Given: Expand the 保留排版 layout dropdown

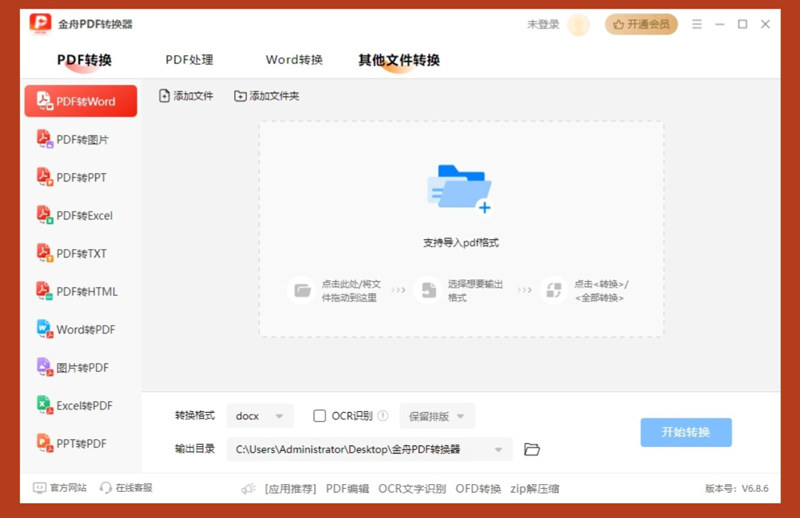Looking at the screenshot, I should point(437,416).
